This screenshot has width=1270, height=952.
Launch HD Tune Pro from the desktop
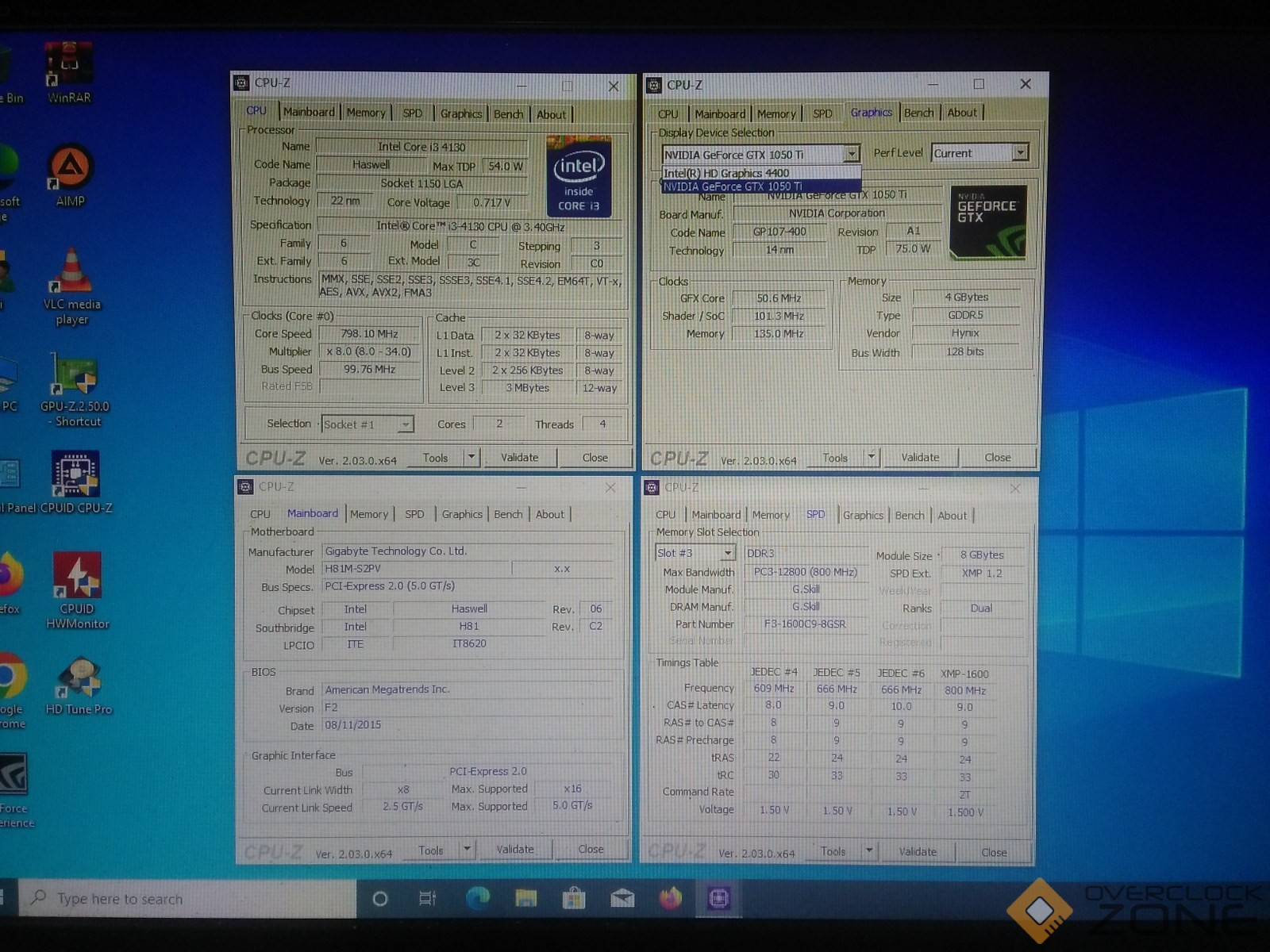(79, 685)
